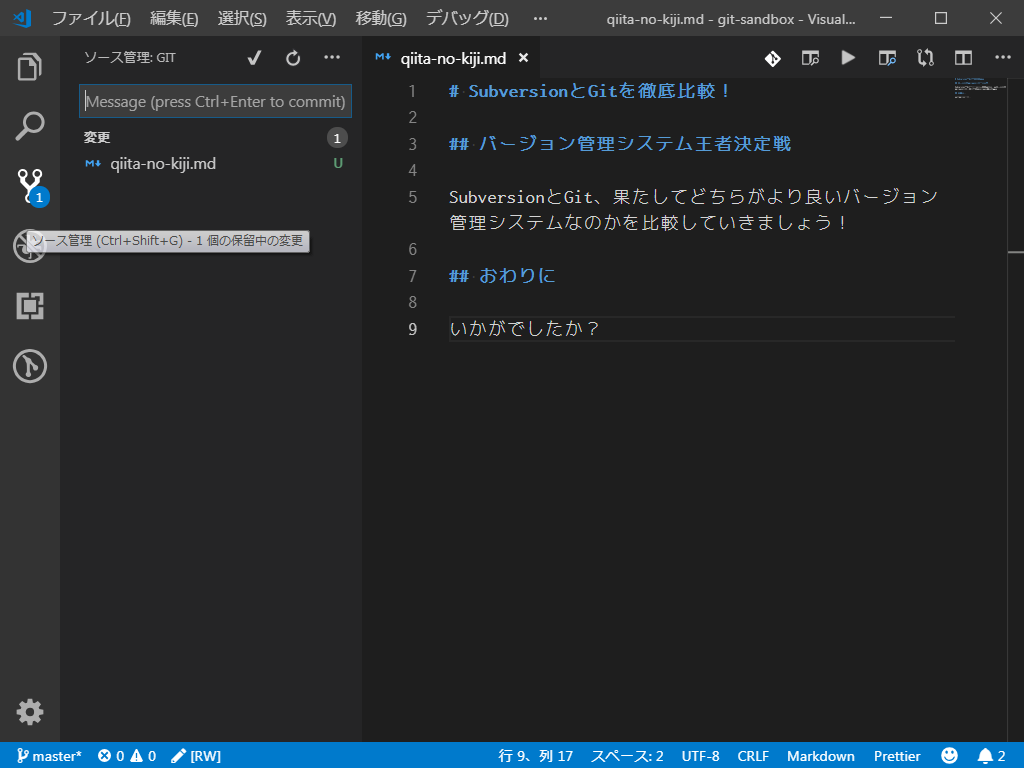Open the Manage gear menu

coord(29,712)
